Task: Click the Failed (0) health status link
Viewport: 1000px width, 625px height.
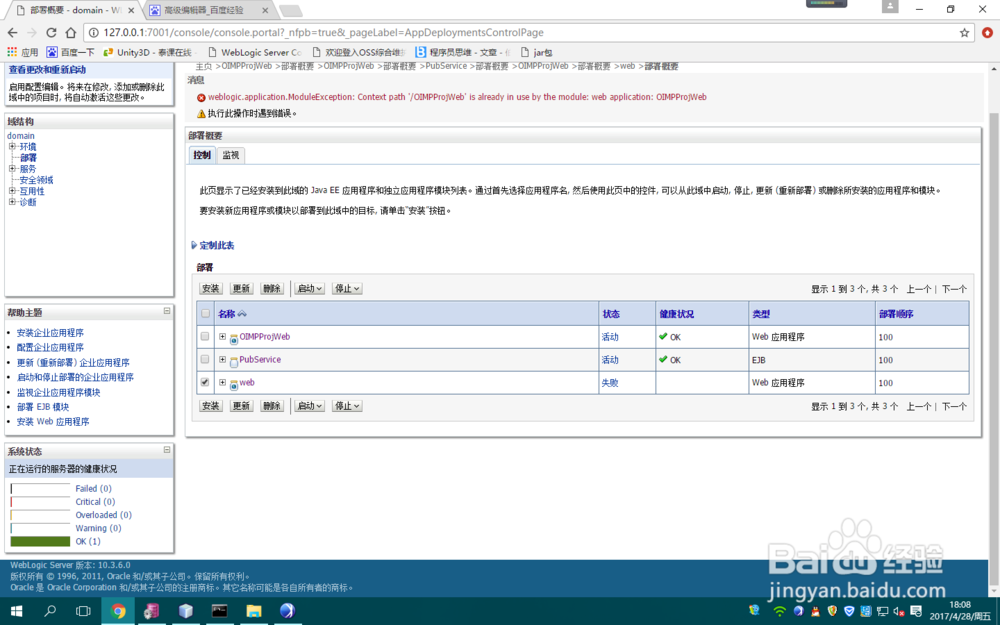Action: [93, 489]
